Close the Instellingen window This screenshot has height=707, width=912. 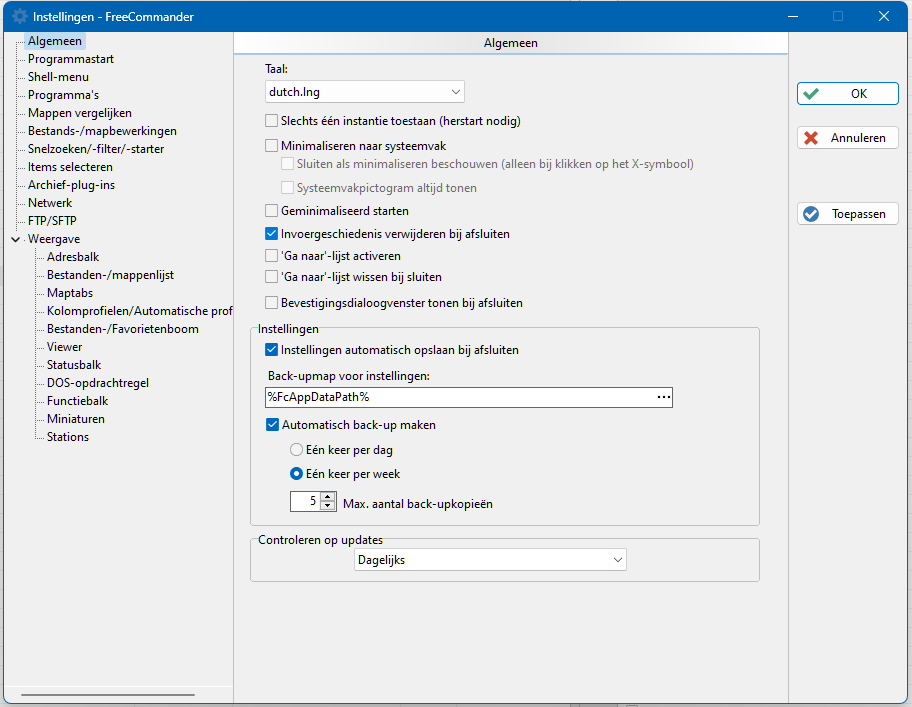pos(884,16)
